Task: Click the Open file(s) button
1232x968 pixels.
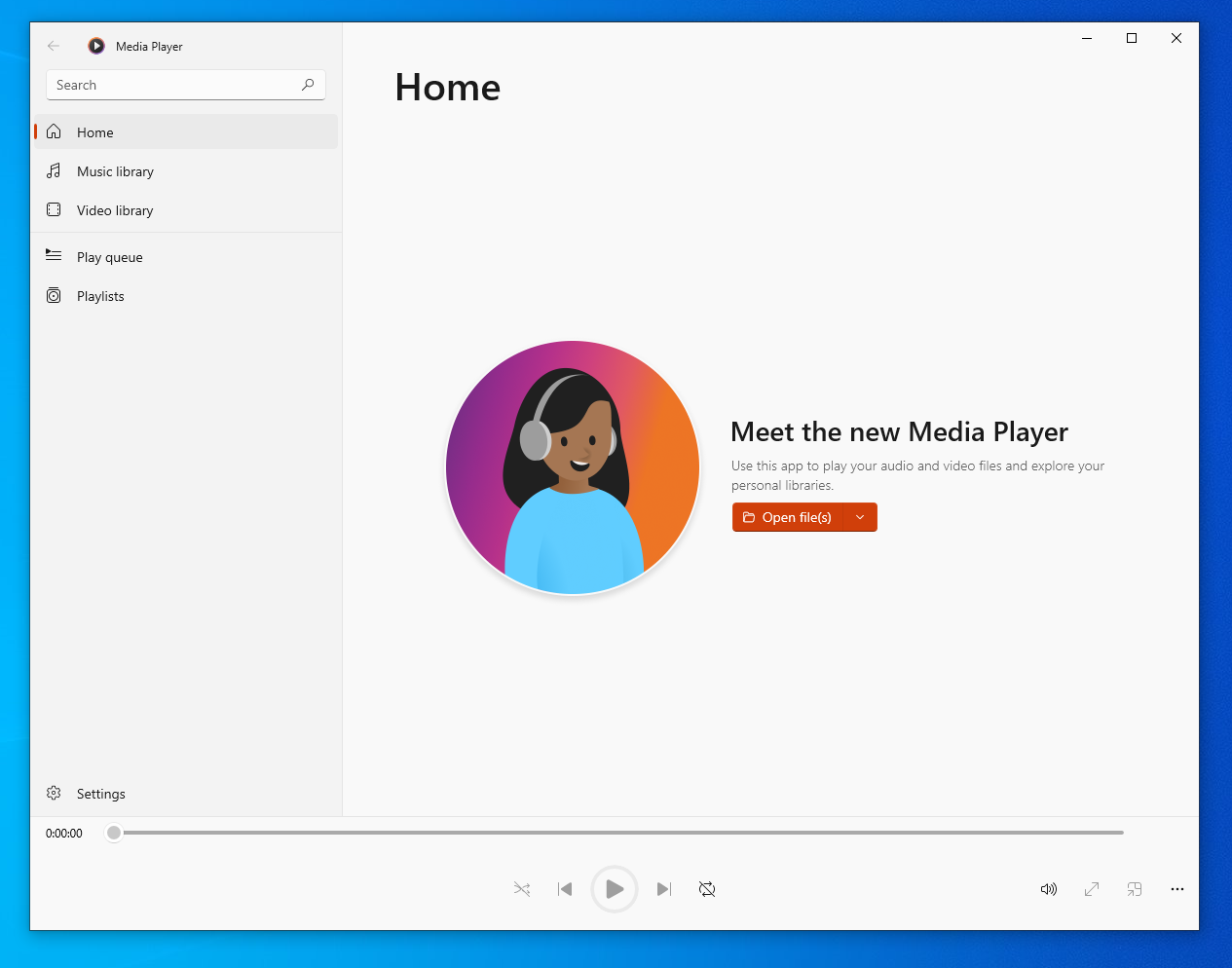Action: pyautogui.click(x=787, y=517)
